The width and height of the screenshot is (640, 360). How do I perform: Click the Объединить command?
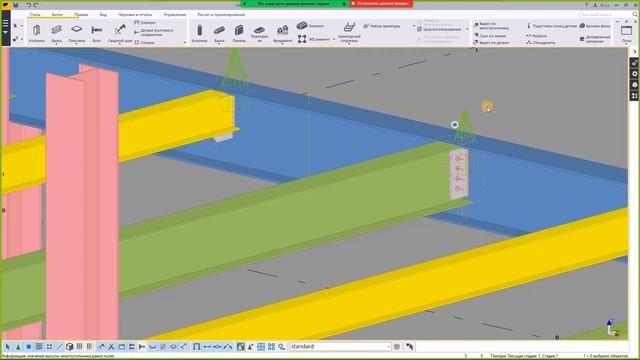541,42
